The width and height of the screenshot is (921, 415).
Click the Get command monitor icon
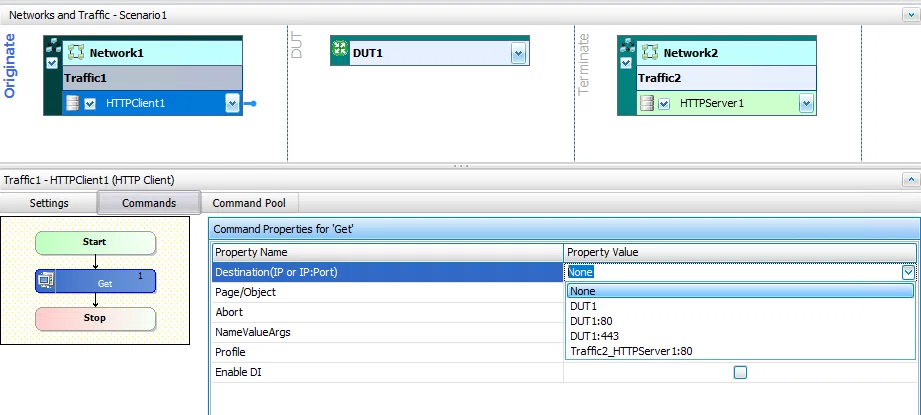tap(46, 281)
